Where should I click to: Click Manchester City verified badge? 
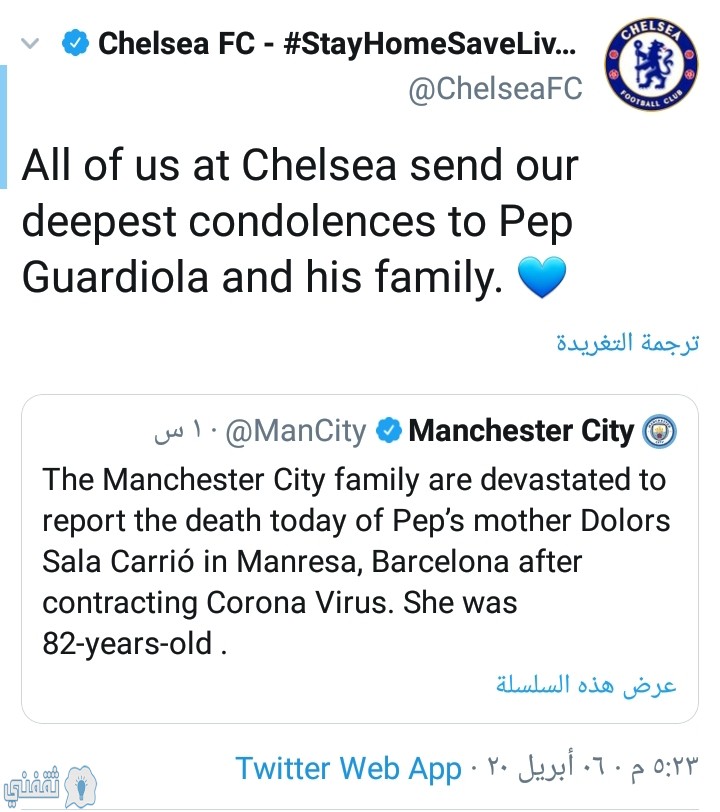tap(388, 431)
